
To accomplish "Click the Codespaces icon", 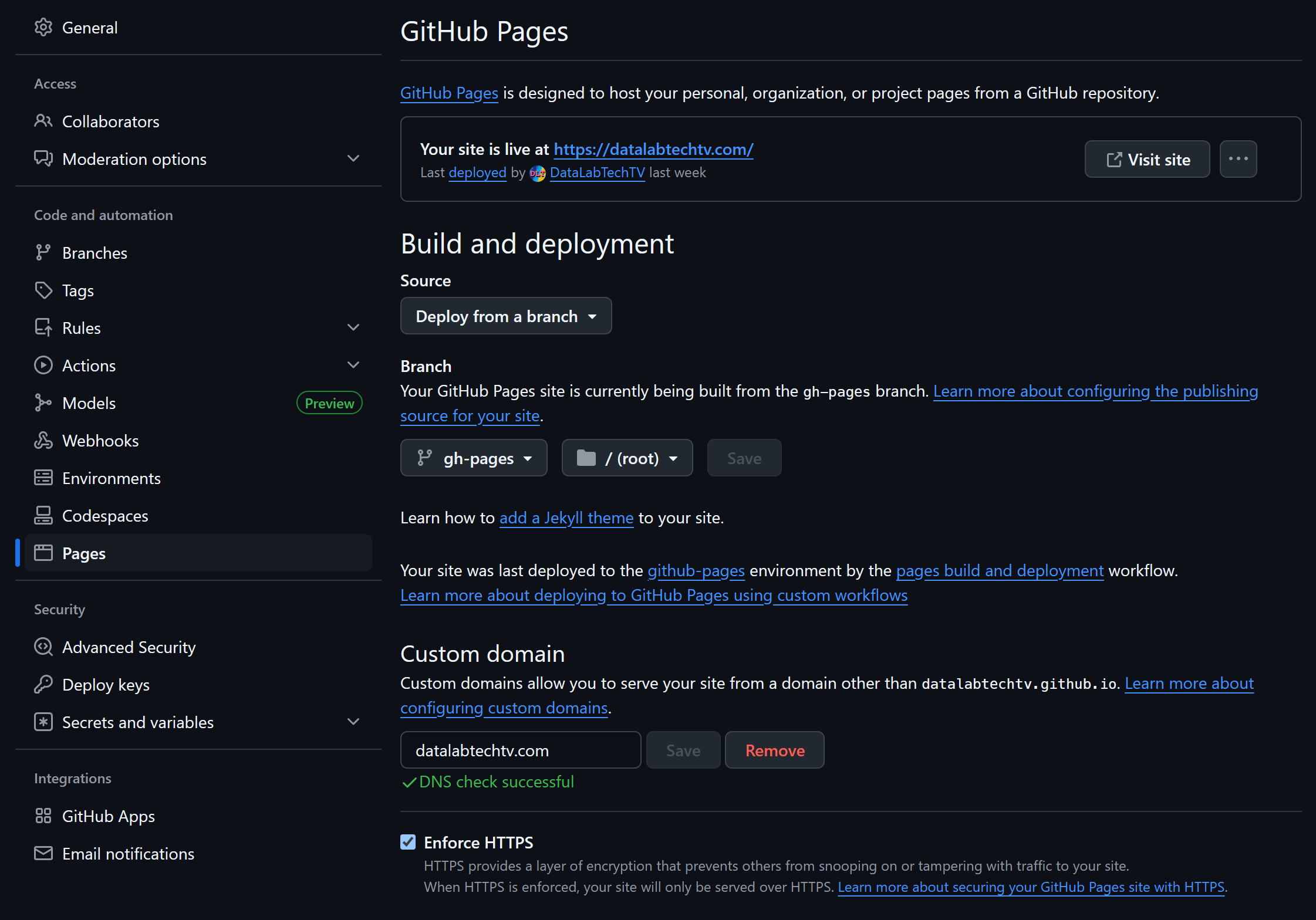I will (43, 516).
